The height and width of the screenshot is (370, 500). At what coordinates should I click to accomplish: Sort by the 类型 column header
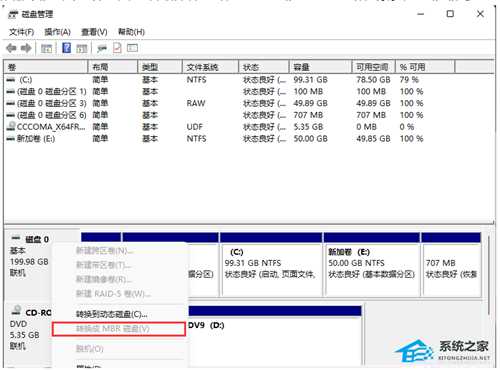pyautogui.click(x=160, y=67)
